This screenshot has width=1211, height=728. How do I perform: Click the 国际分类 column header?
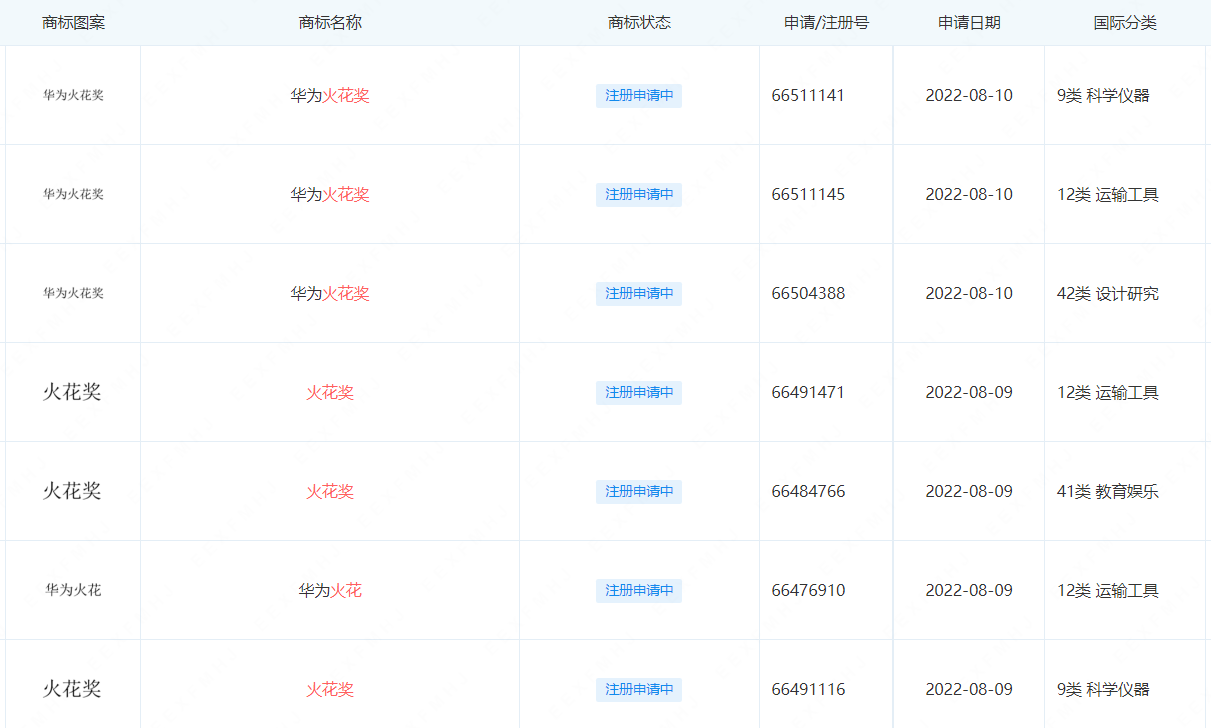pos(1125,23)
